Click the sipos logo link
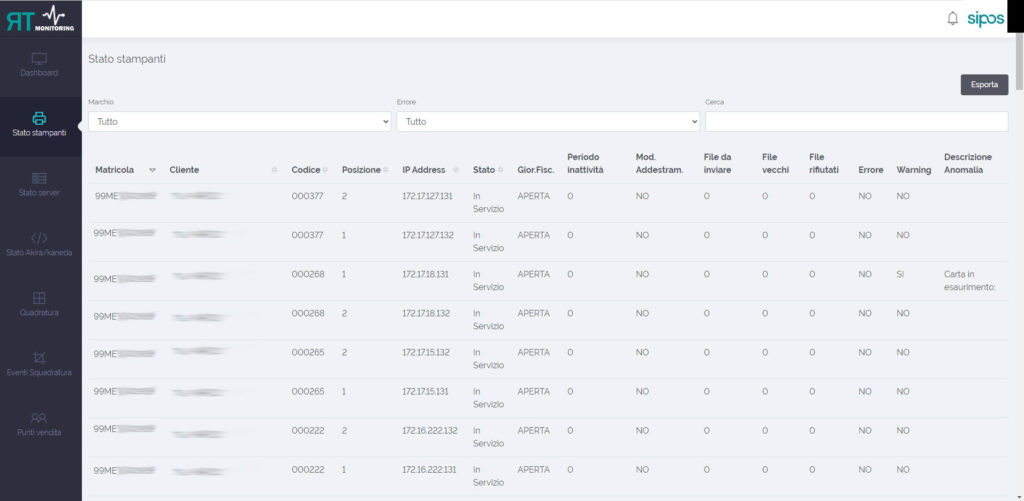 pyautogui.click(x=985, y=19)
